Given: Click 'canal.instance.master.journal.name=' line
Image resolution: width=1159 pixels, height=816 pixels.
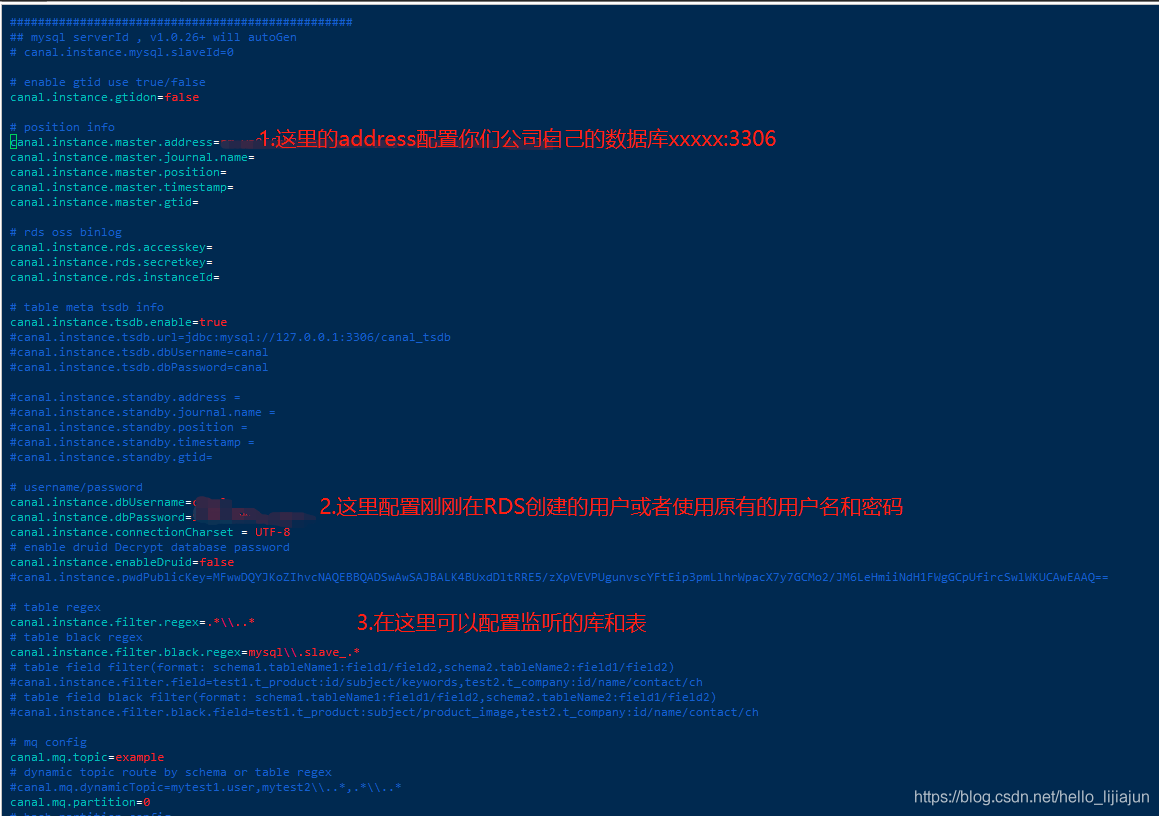Looking at the screenshot, I should [132, 157].
